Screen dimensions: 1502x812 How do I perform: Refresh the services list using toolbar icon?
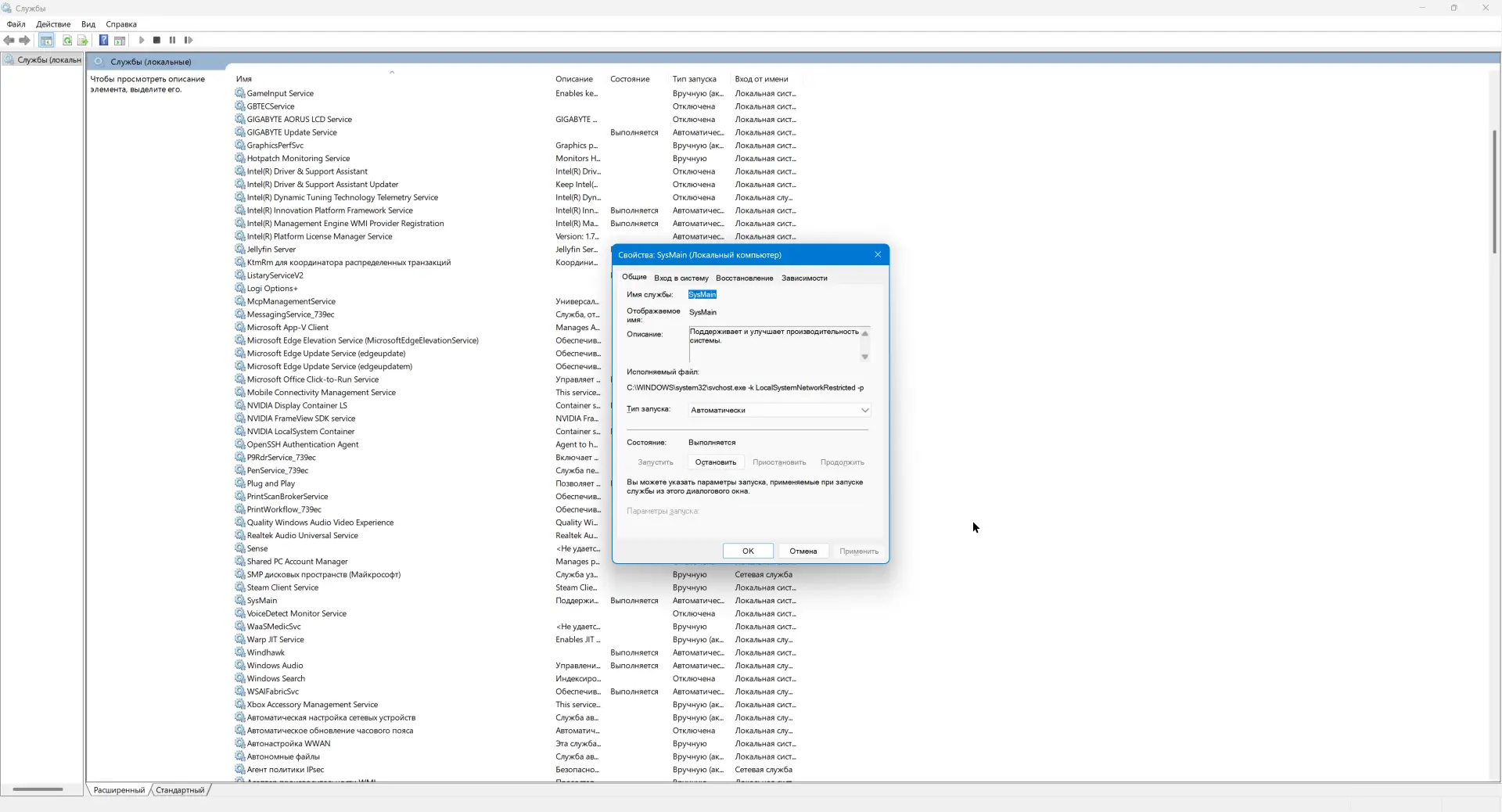(x=66, y=41)
